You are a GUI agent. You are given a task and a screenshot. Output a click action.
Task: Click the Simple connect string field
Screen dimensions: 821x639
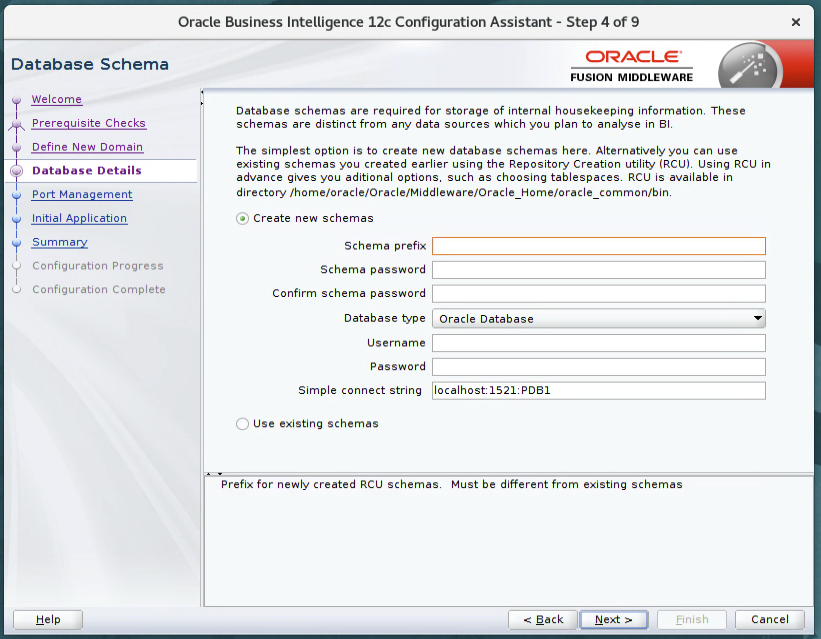click(598, 391)
